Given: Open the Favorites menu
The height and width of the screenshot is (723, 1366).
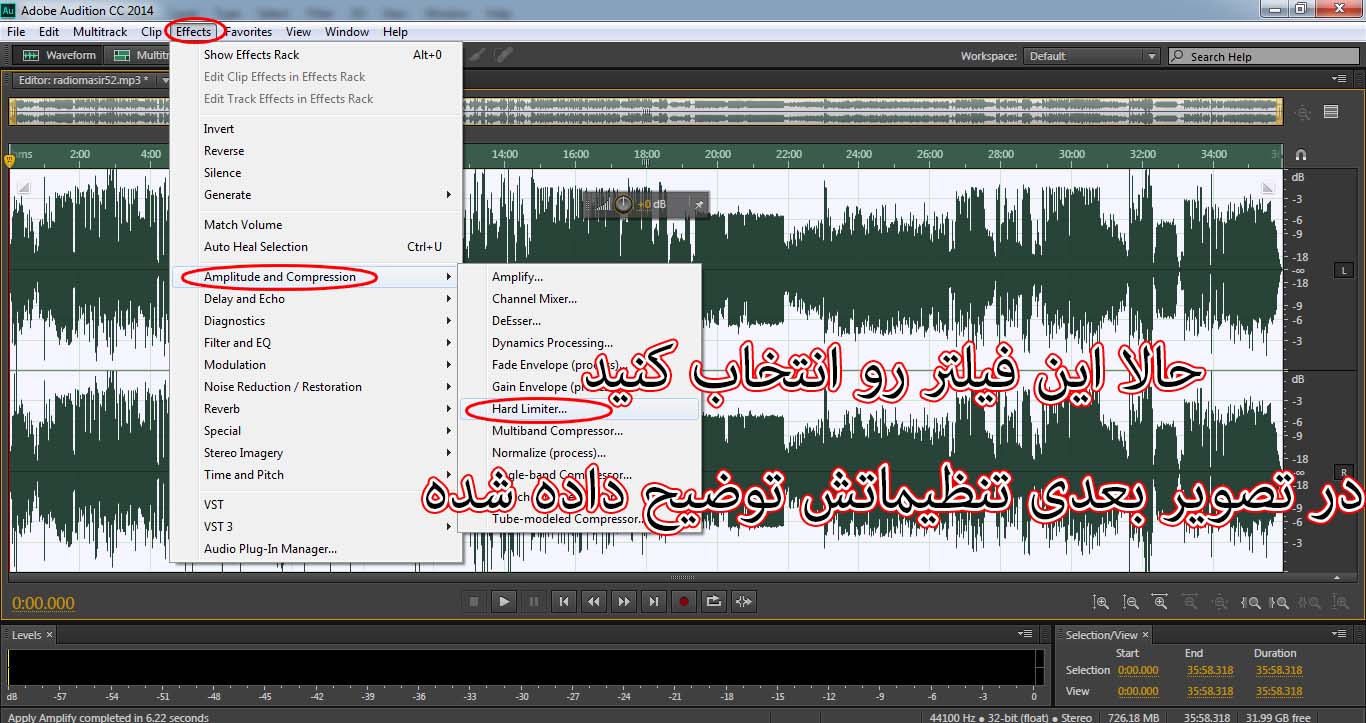Looking at the screenshot, I should (x=248, y=32).
